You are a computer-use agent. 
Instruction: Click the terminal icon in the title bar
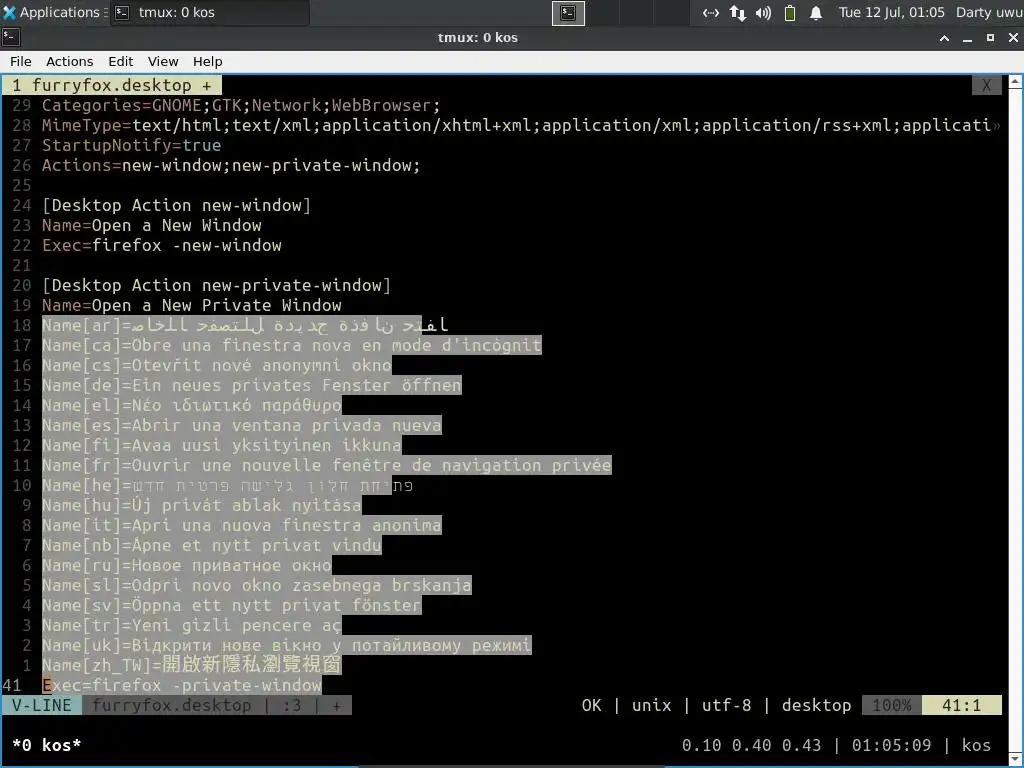[x=11, y=38]
